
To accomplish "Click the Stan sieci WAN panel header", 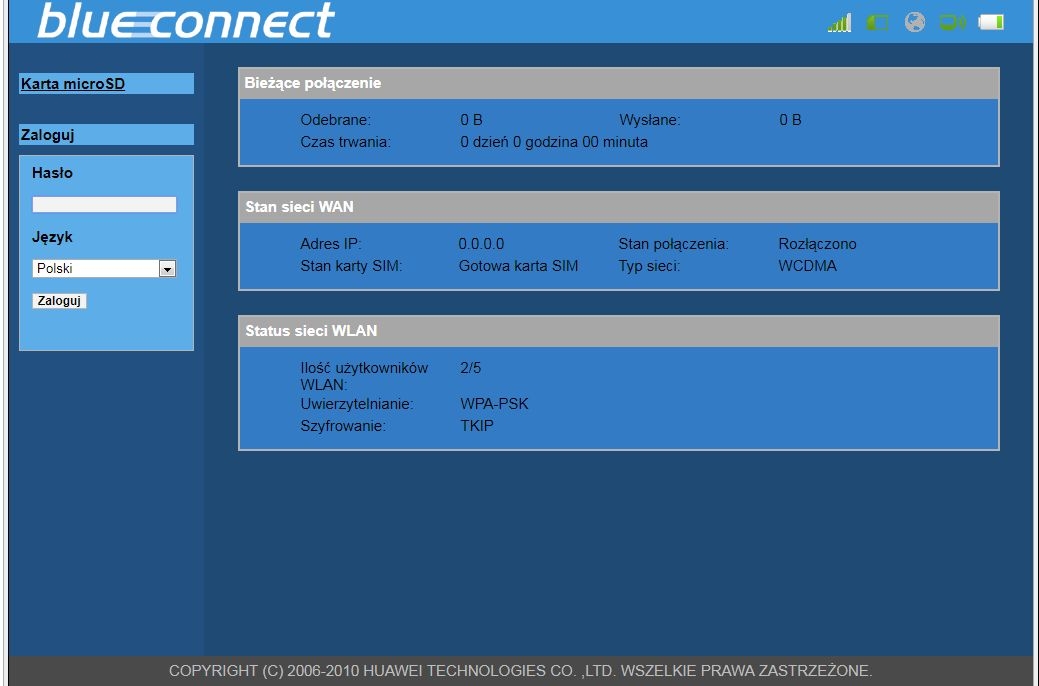I will 618,207.
